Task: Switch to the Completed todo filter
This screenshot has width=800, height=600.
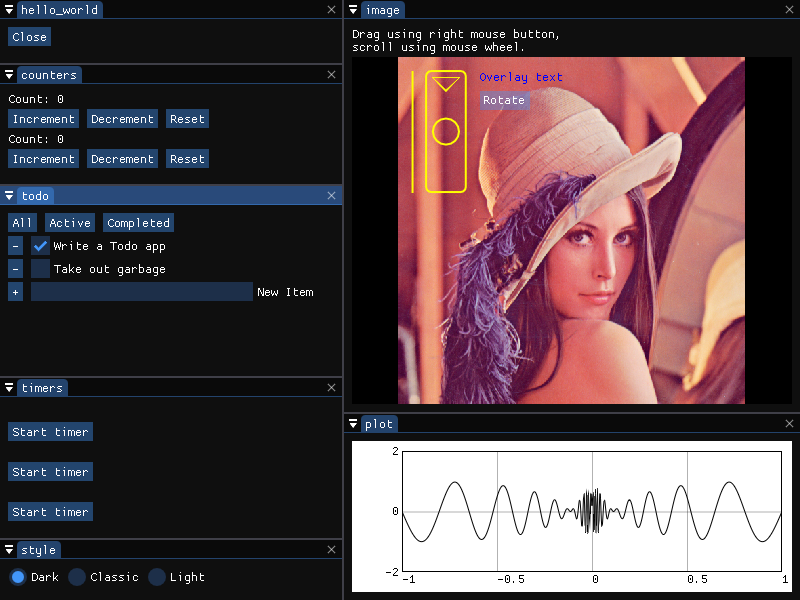Action: click(x=138, y=222)
